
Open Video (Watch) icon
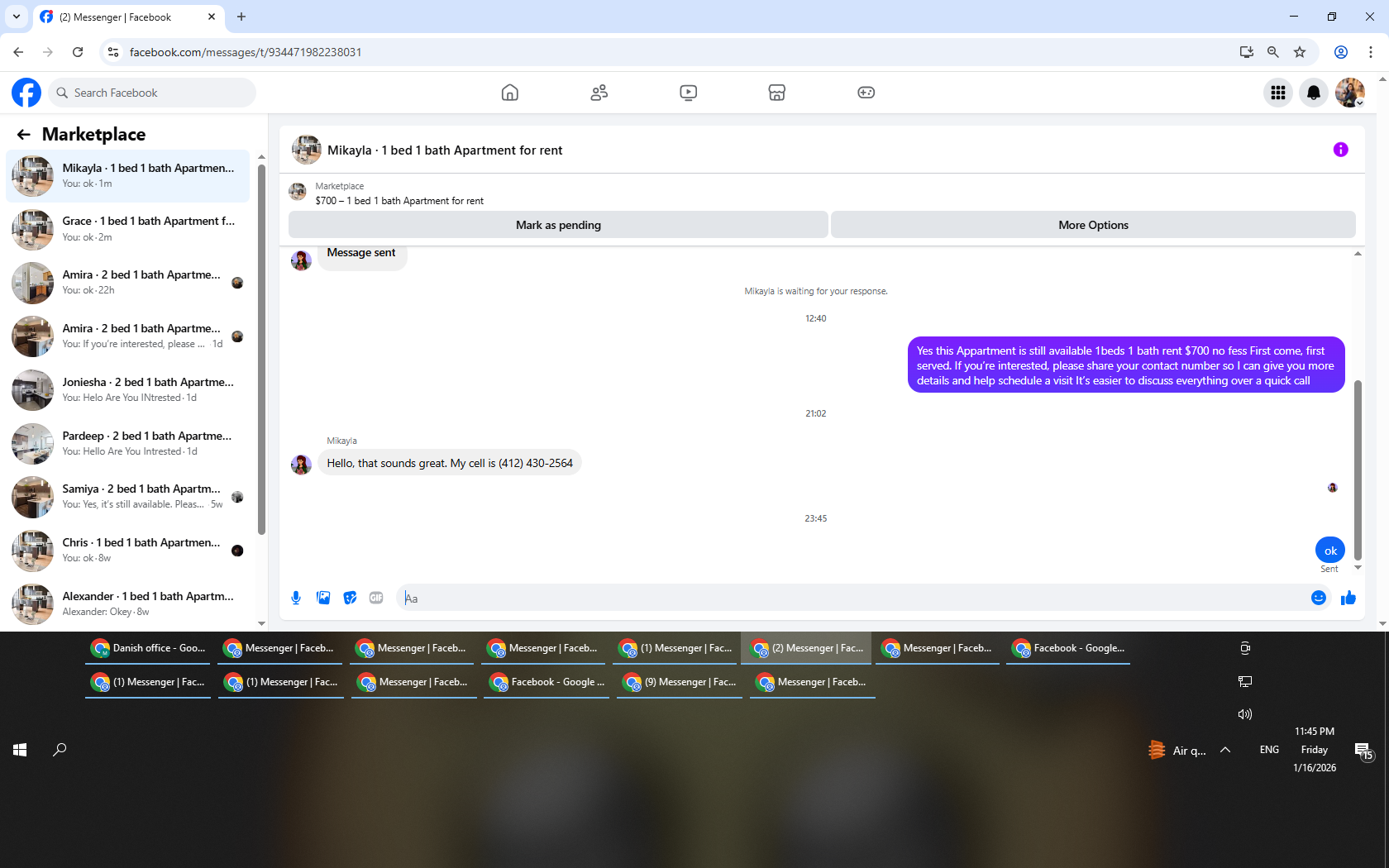[x=689, y=93]
